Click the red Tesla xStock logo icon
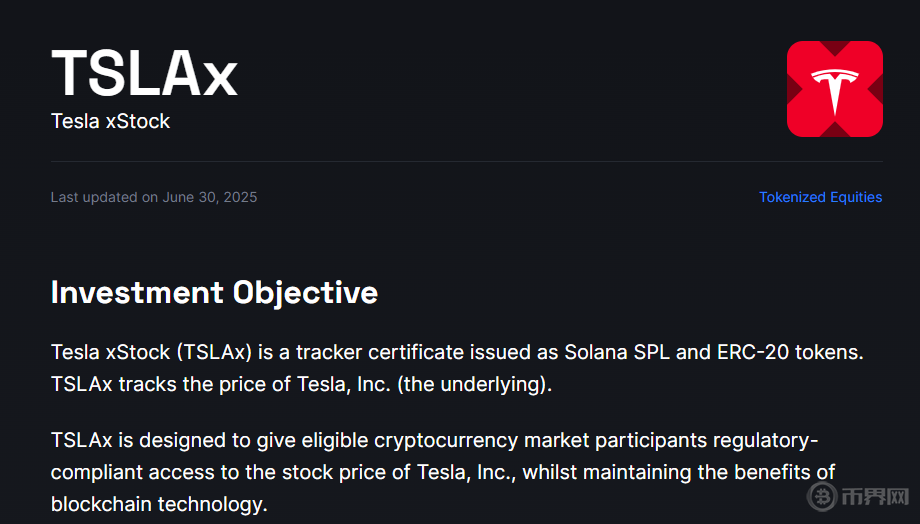920x524 pixels. [834, 89]
